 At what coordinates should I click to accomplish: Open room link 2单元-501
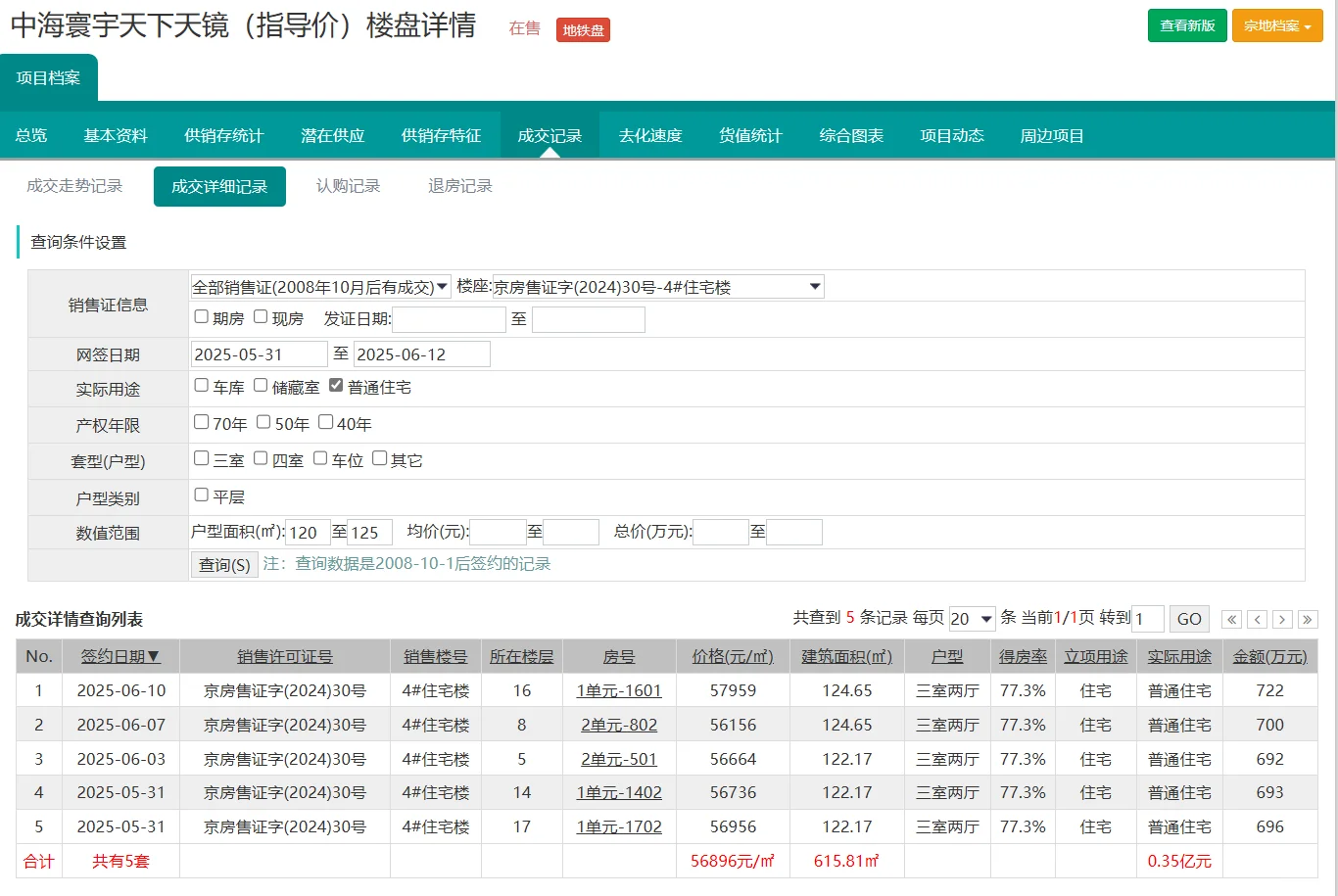coord(619,759)
